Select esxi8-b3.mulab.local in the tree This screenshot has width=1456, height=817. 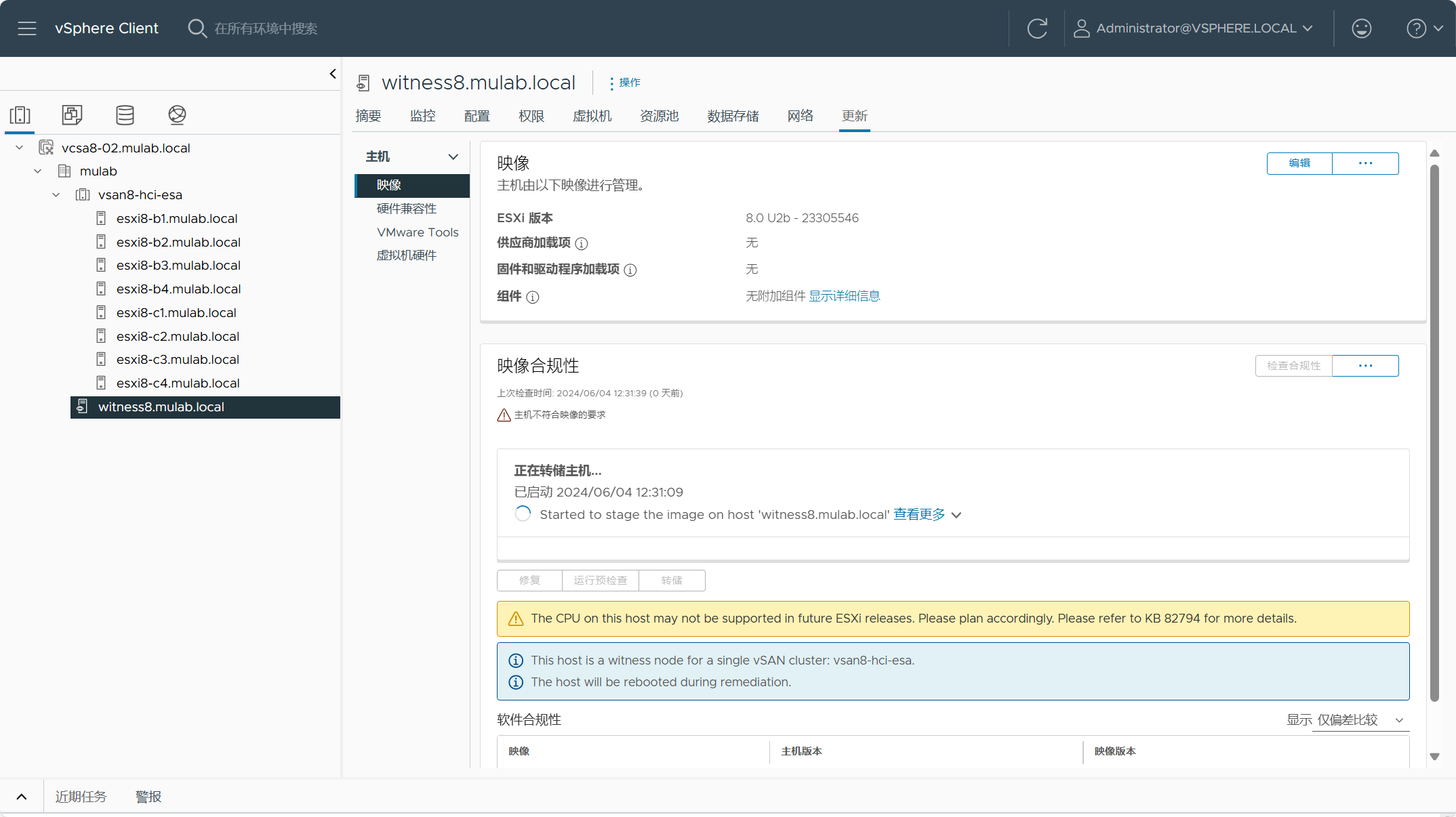[178, 266]
